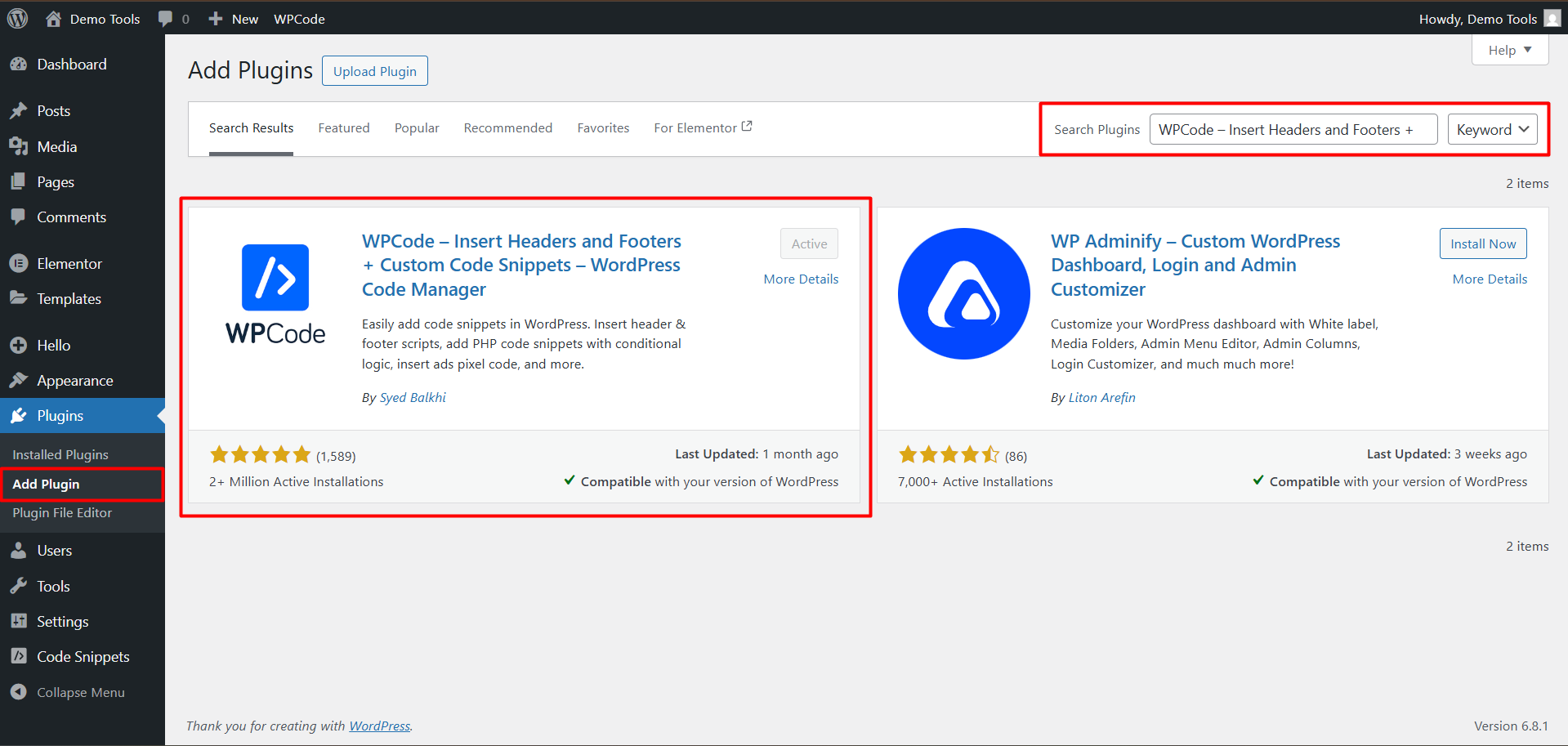Click the Users icon in sidebar
This screenshot has width=1568, height=746.
coord(18,550)
